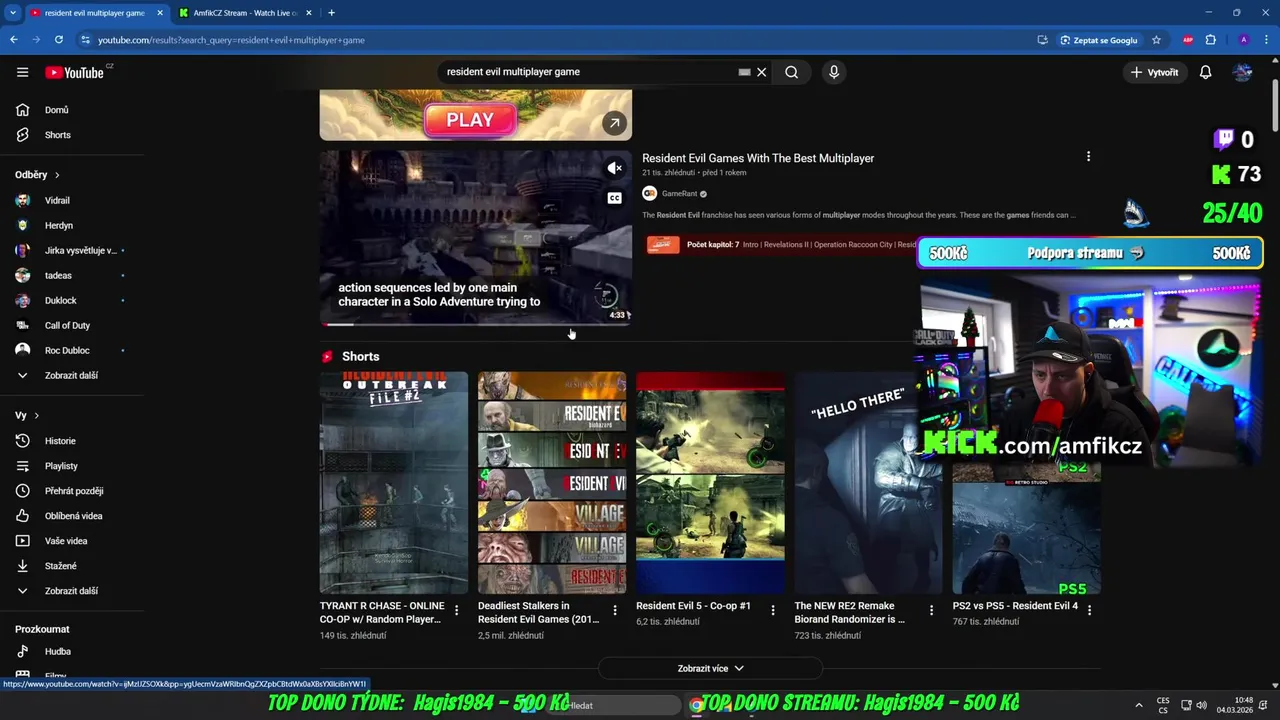
Task: Seek in the preview video progress bar
Action: tap(476, 324)
